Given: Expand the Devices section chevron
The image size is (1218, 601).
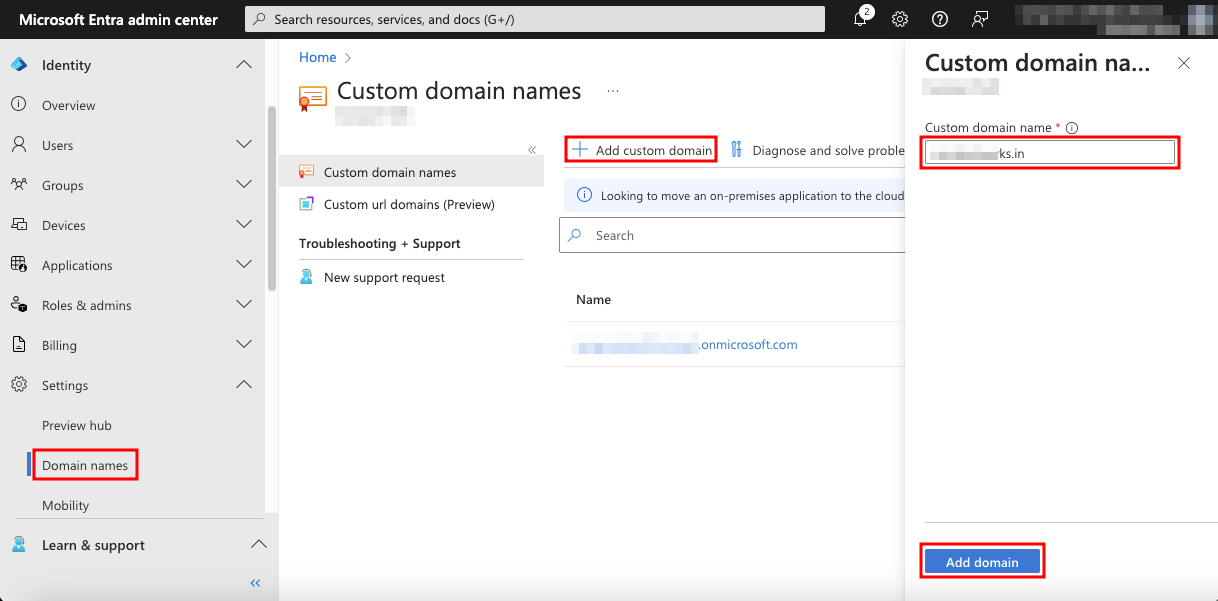Looking at the screenshot, I should (x=244, y=225).
